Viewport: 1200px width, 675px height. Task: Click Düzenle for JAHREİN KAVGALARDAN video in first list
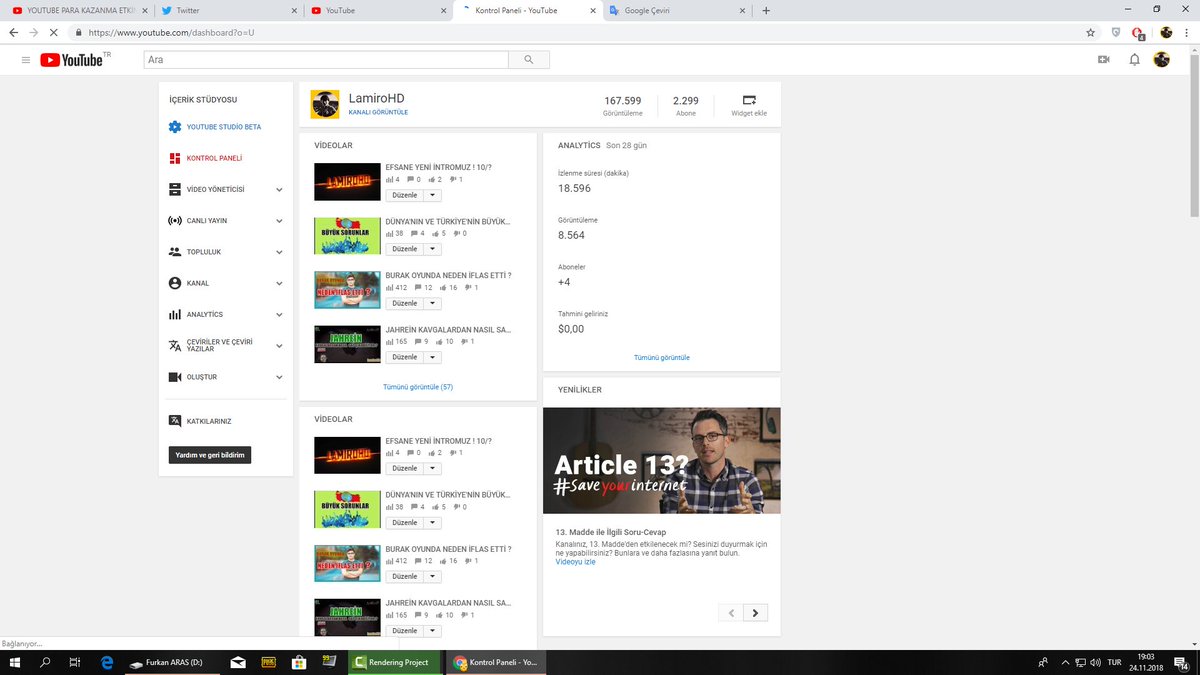coord(404,357)
